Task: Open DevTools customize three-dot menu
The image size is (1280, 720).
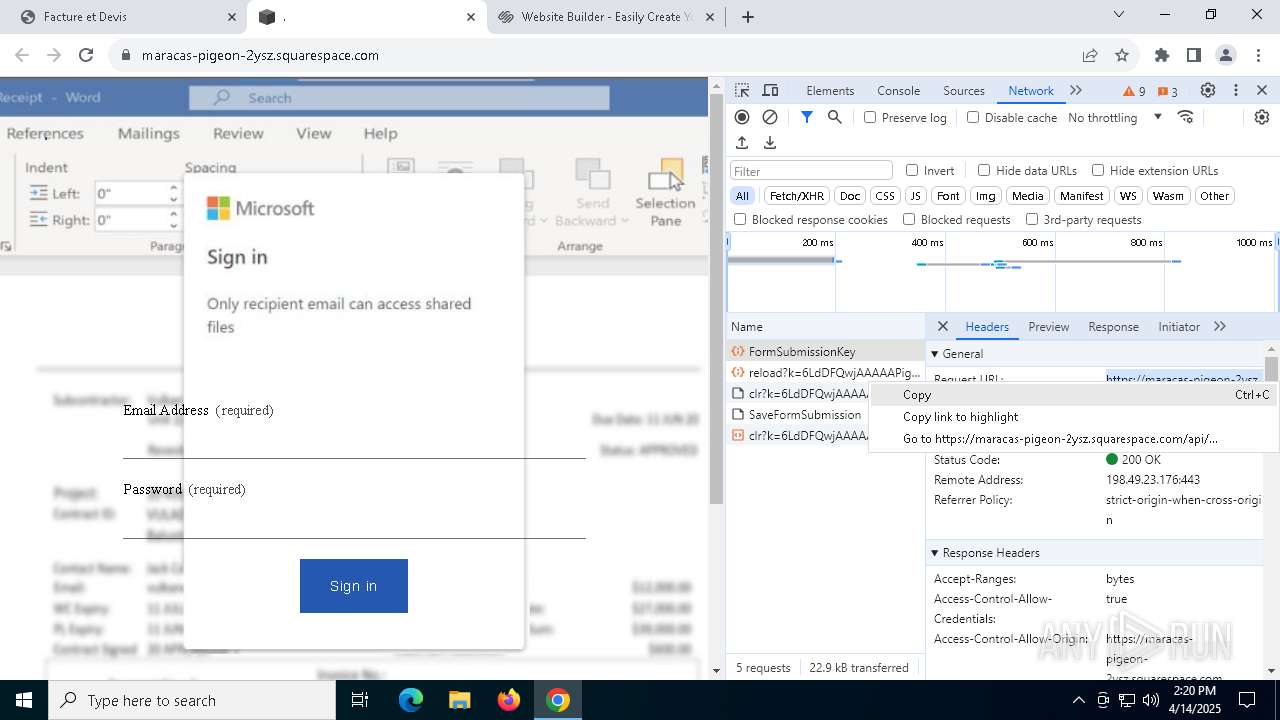Action: 1236,90
